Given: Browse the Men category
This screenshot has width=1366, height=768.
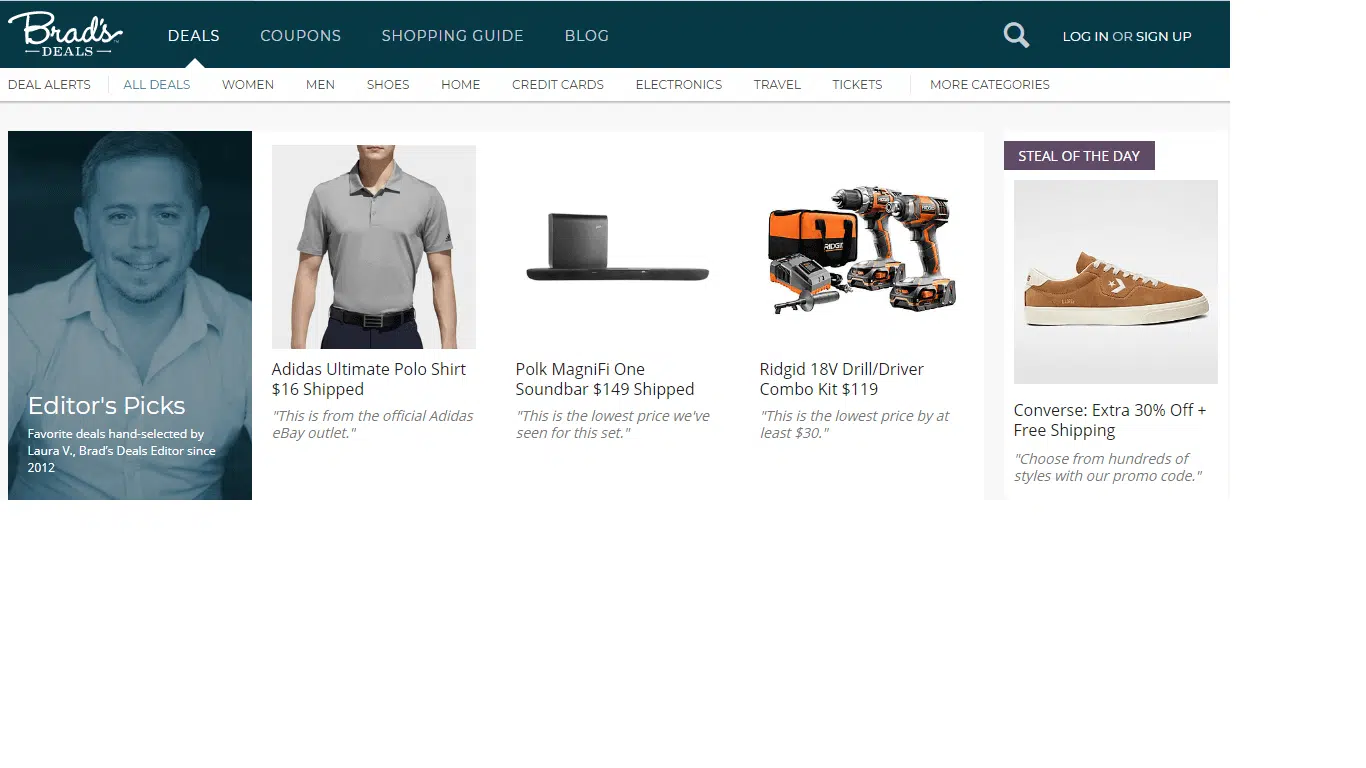Looking at the screenshot, I should click(320, 85).
